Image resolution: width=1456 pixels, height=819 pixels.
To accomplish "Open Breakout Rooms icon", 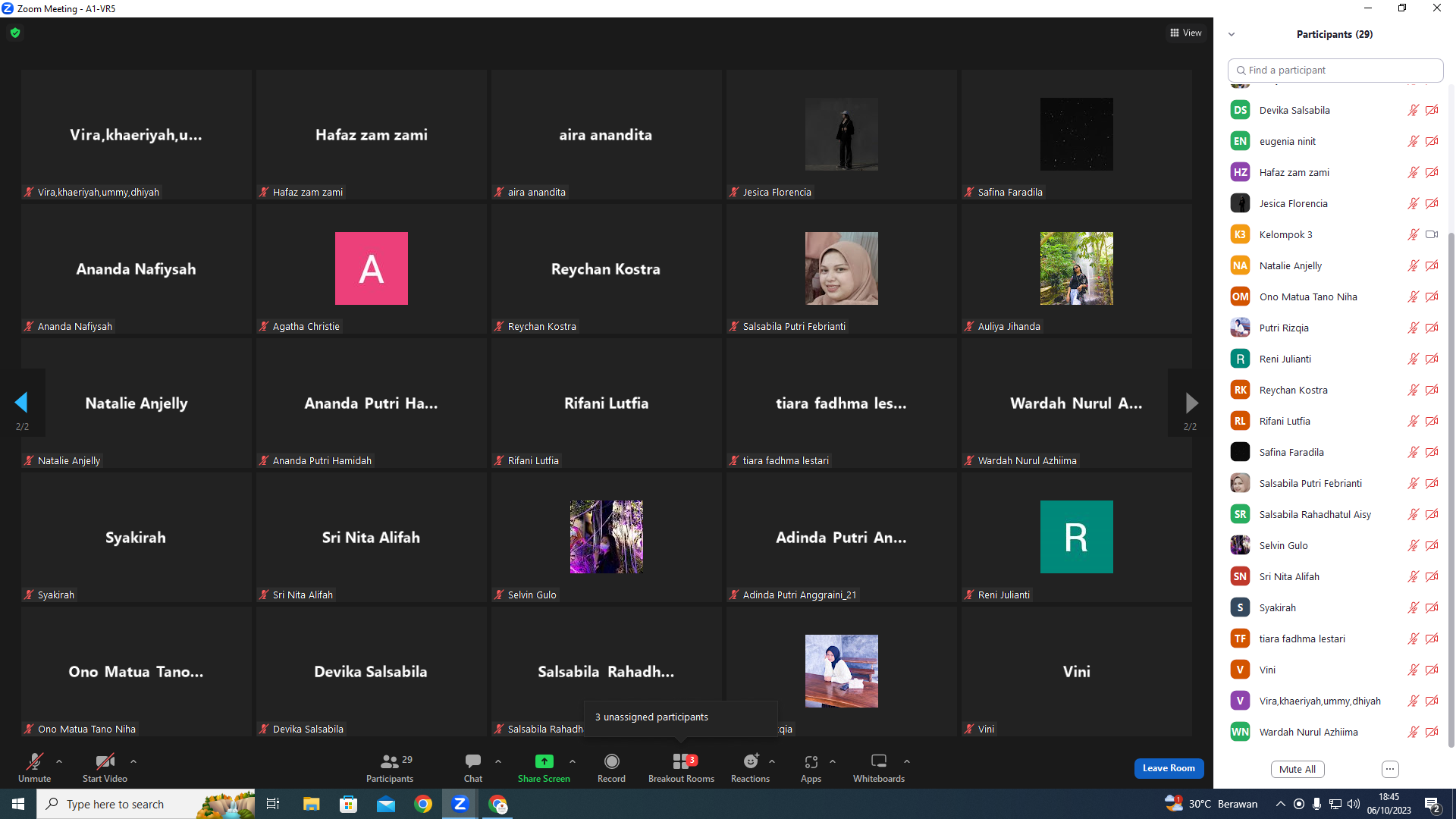I will point(681,761).
